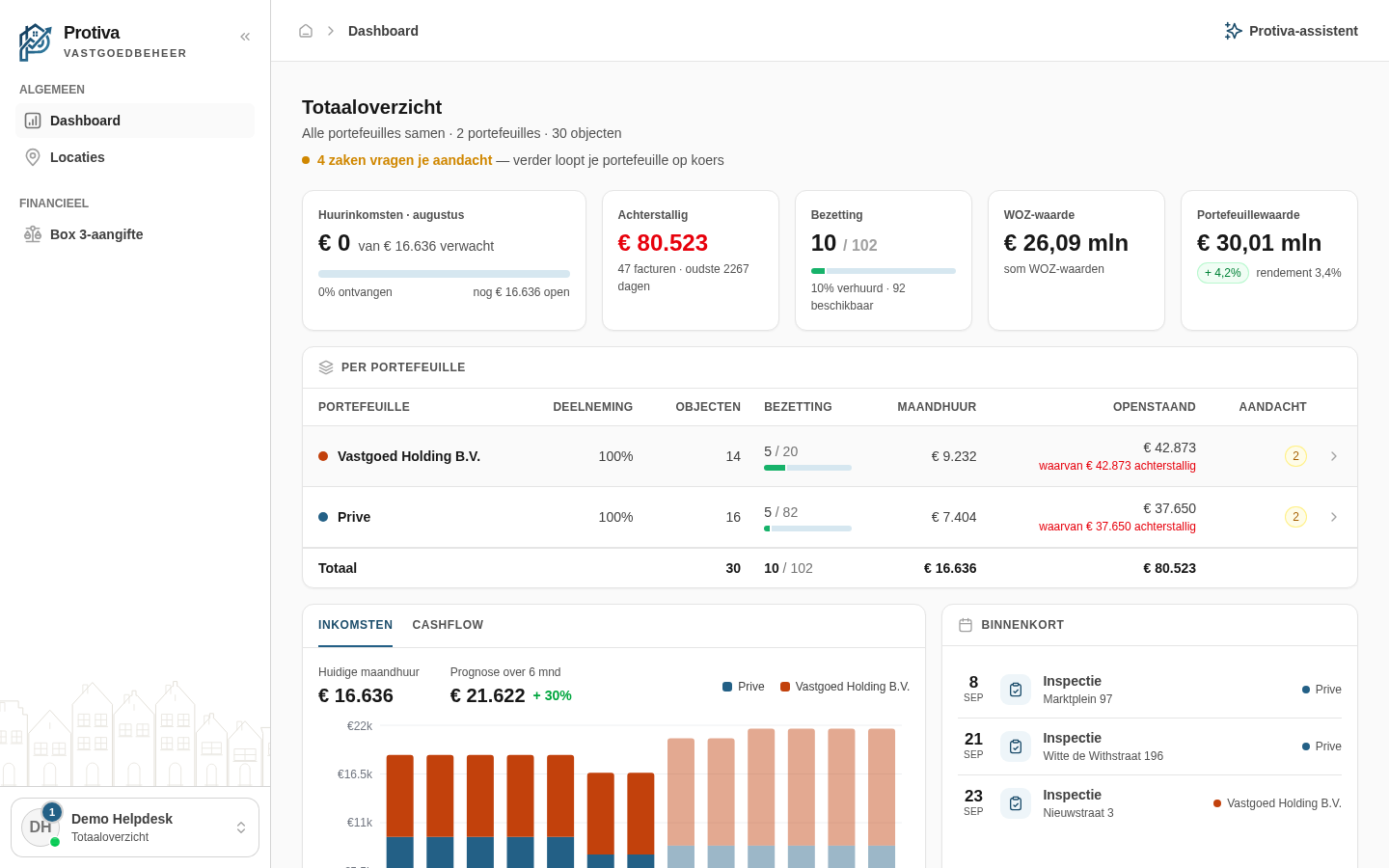Toggle Vastgoed Holding B.V. legend entry
The image size is (1389, 868).
[845, 687]
